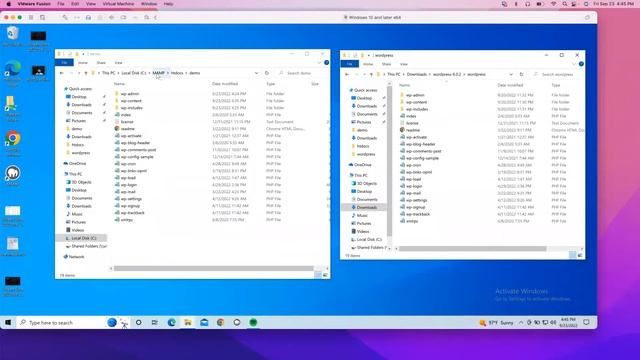Screen dimensions: 640x360
Task: Open the recent locations dropdown in the demo window
Action: click(x=79, y=73)
